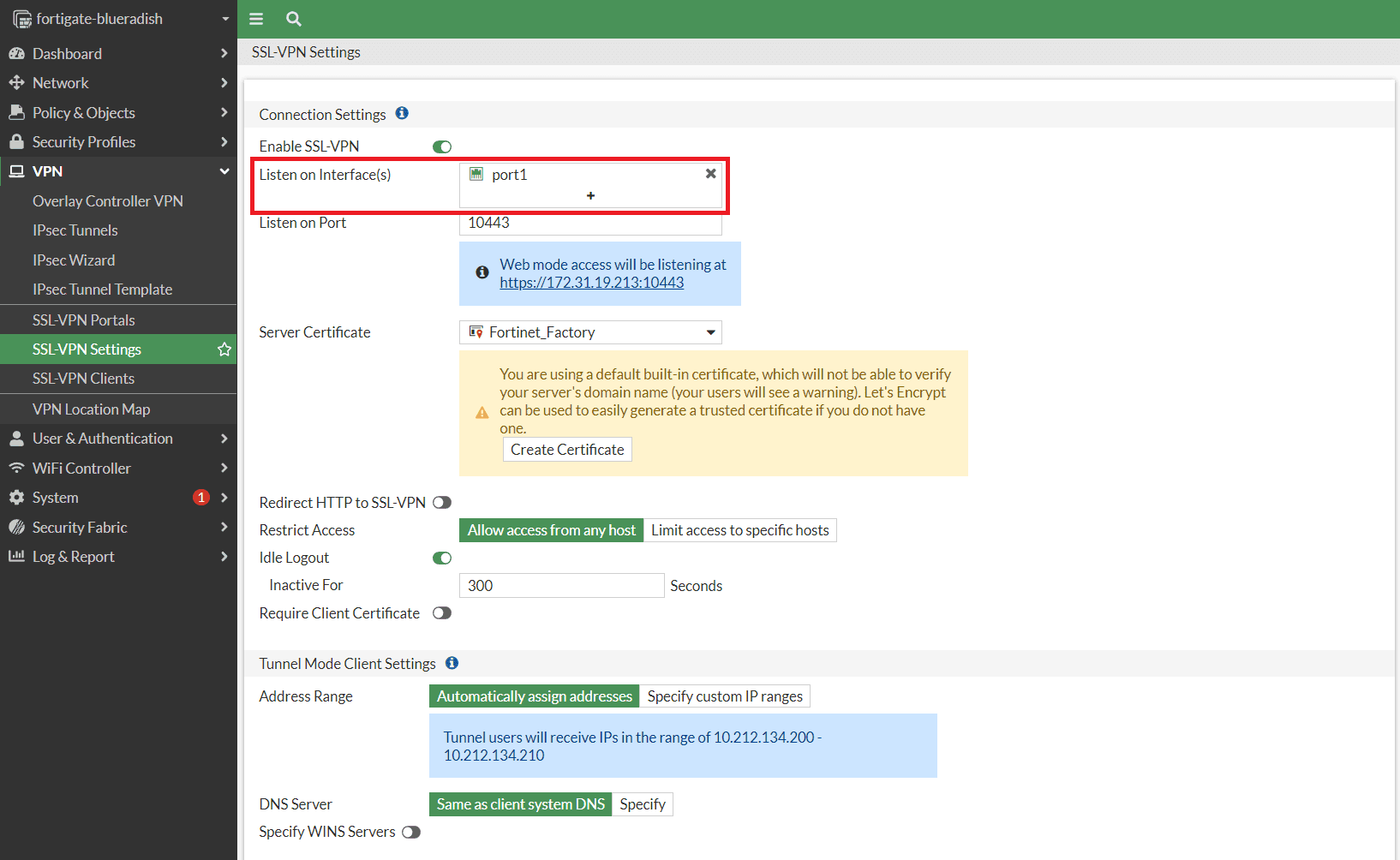
Task: Turn on Require Client Certificate
Action: 442,612
